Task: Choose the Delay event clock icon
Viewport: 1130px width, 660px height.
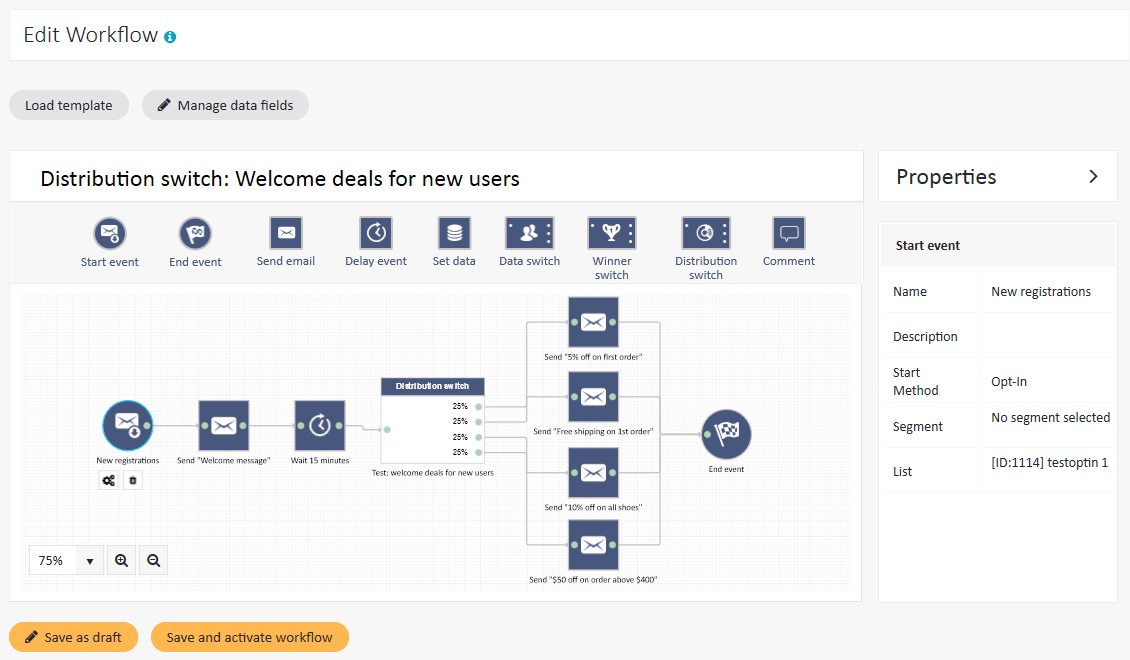Action: click(376, 233)
